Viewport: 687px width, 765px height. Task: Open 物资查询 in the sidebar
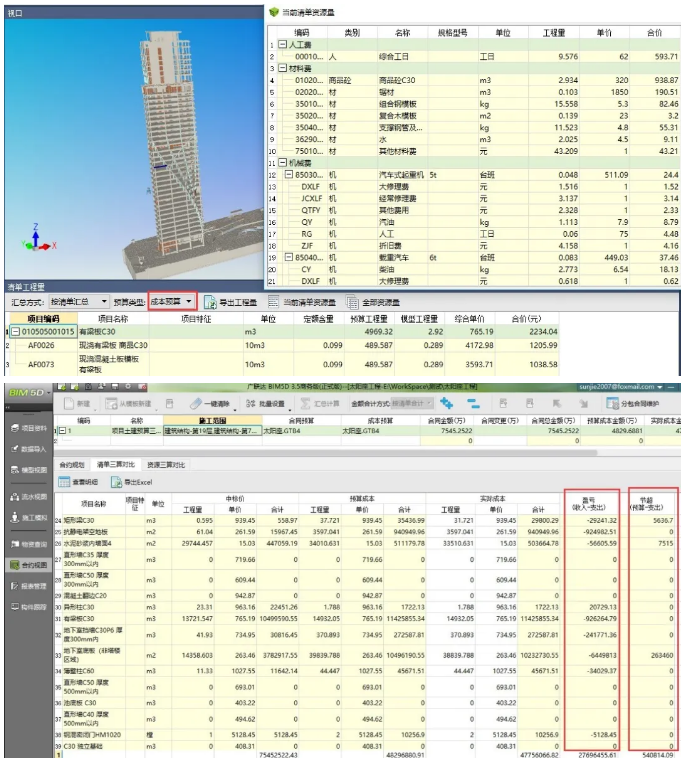tap(28, 544)
